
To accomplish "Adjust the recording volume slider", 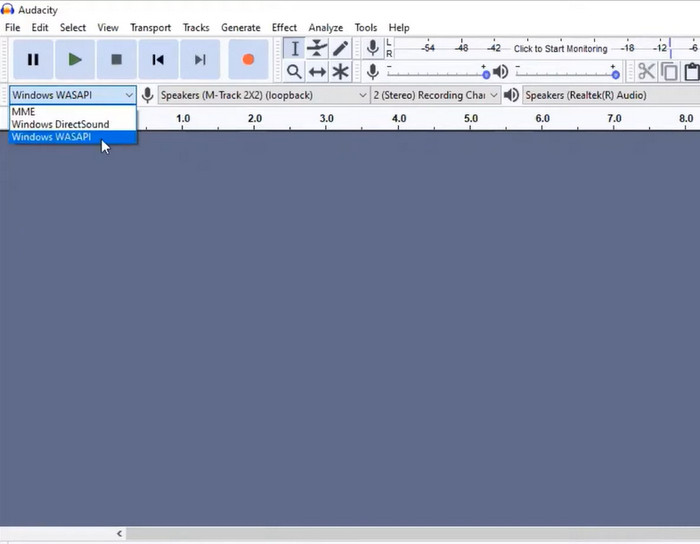I will point(437,74).
